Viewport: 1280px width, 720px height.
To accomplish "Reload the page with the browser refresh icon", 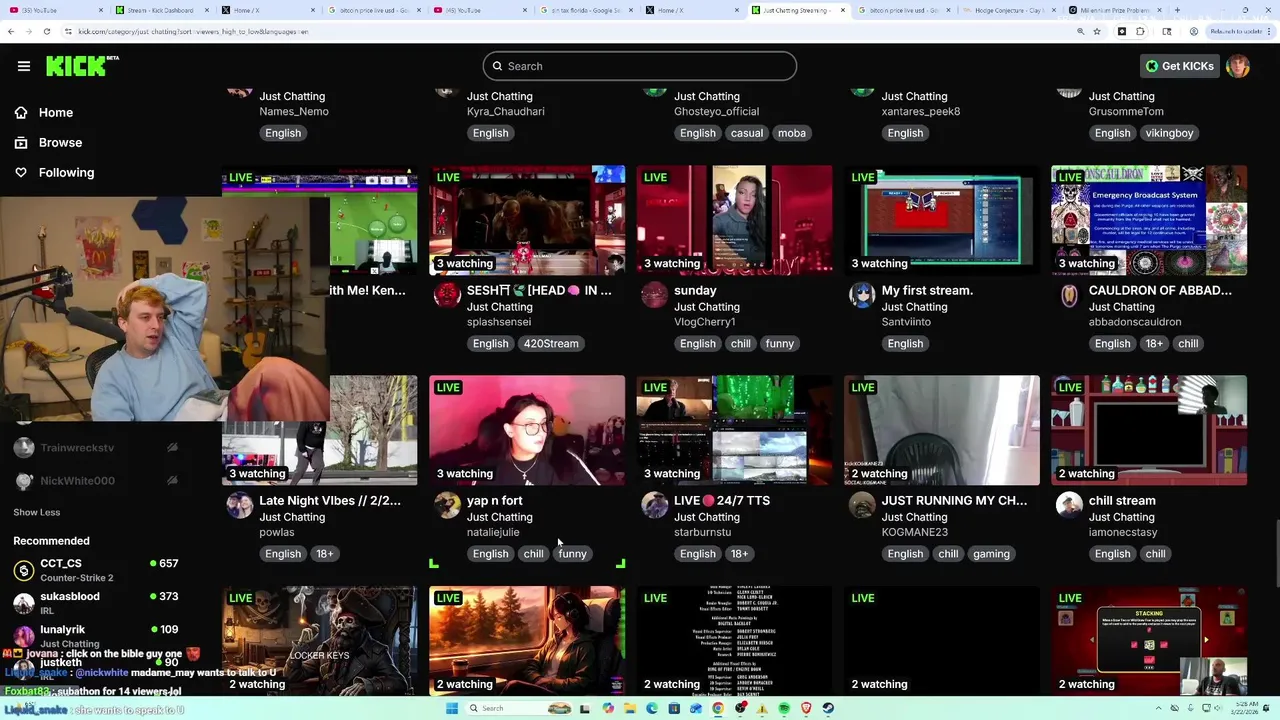I will (x=47, y=32).
